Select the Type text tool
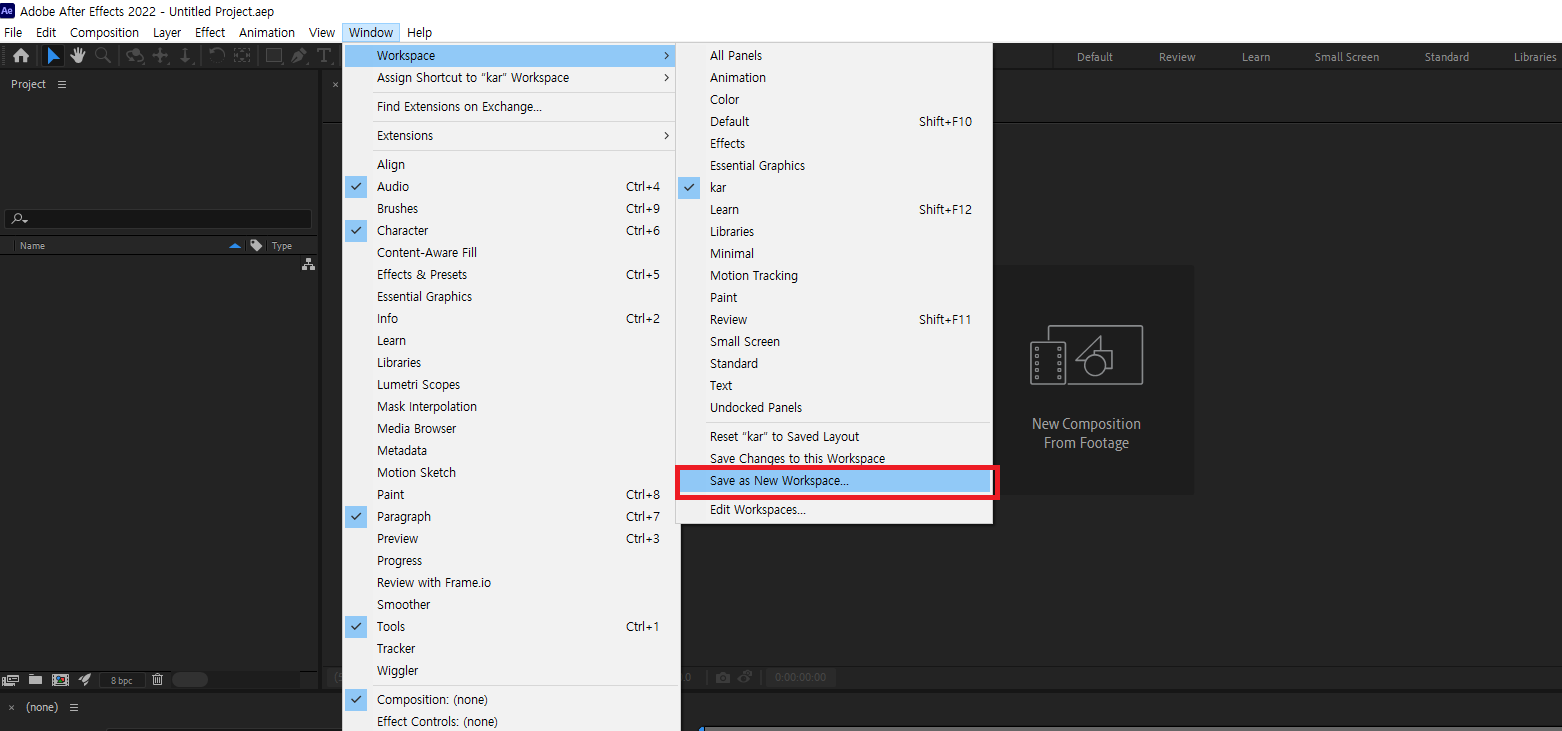The image size is (1562, 731). [324, 56]
